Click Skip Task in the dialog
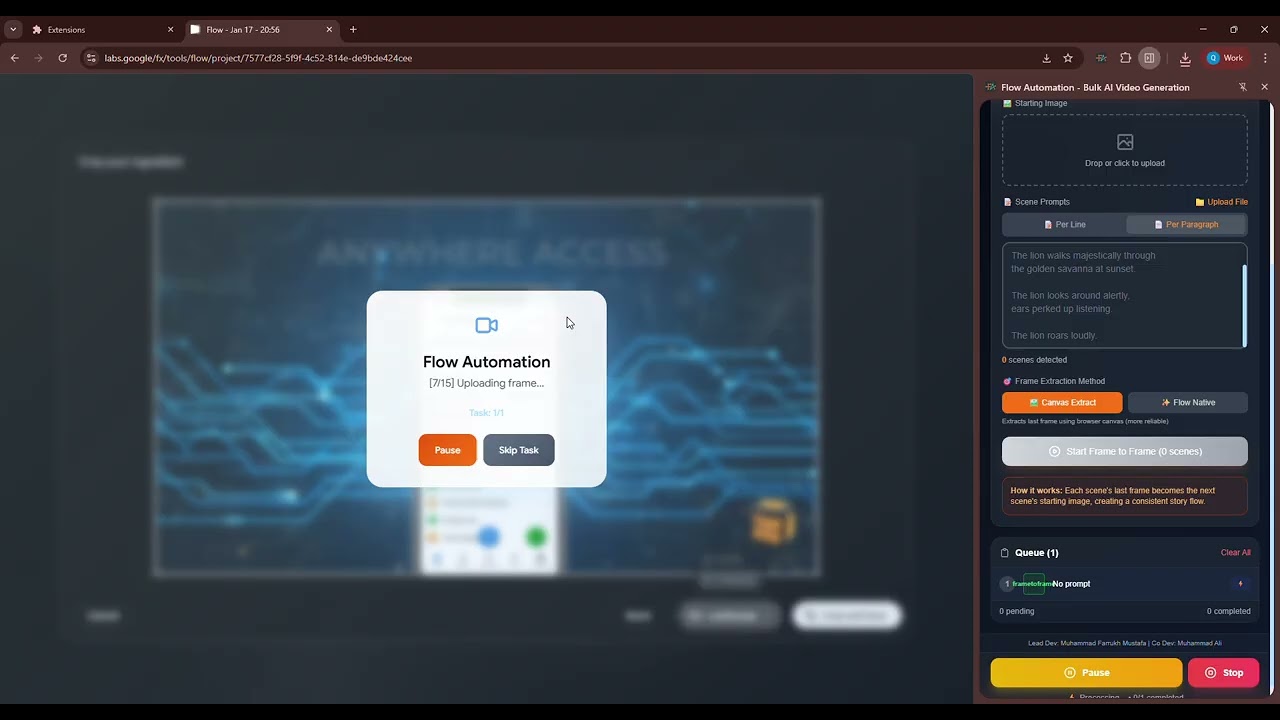Screen dimensions: 1280x720 pyautogui.click(x=518, y=450)
